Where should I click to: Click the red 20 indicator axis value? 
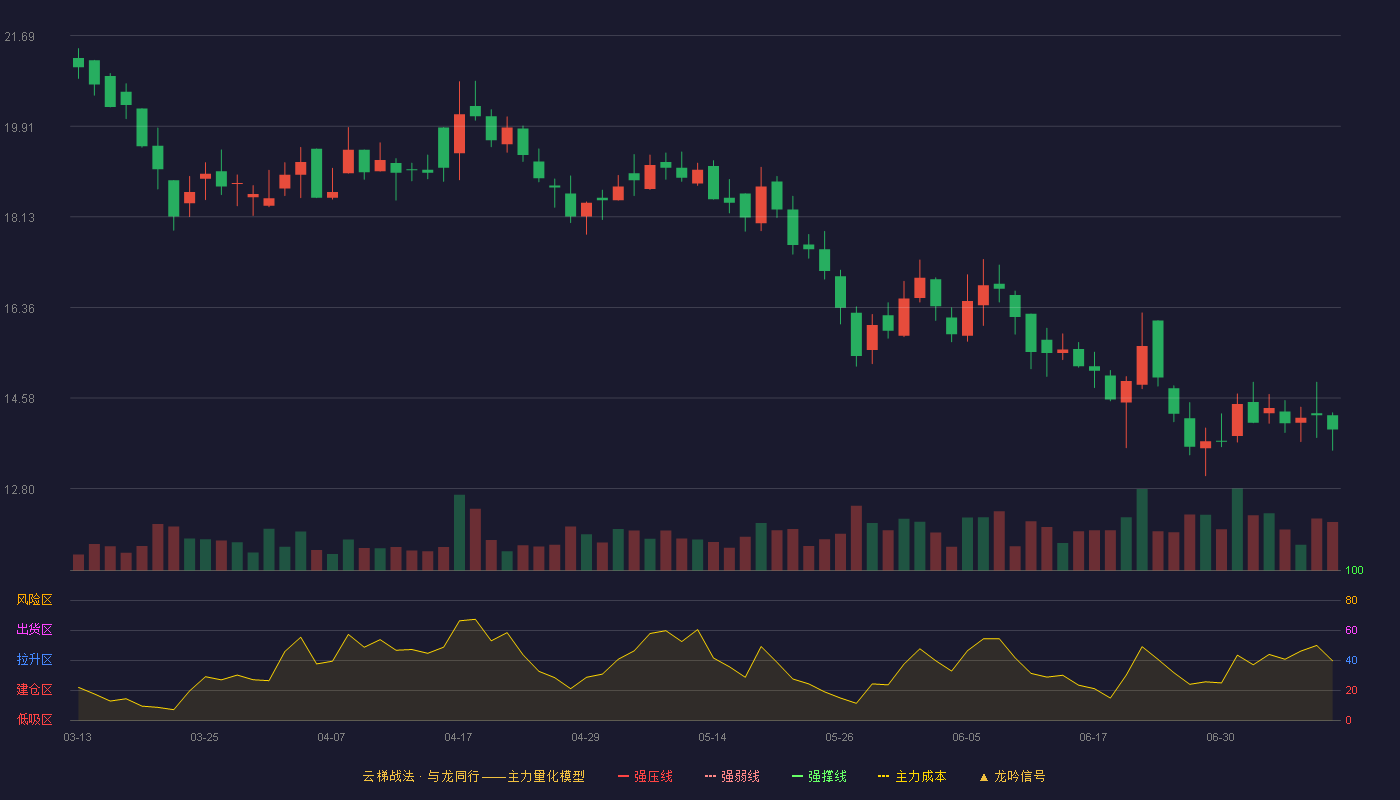(1351, 691)
